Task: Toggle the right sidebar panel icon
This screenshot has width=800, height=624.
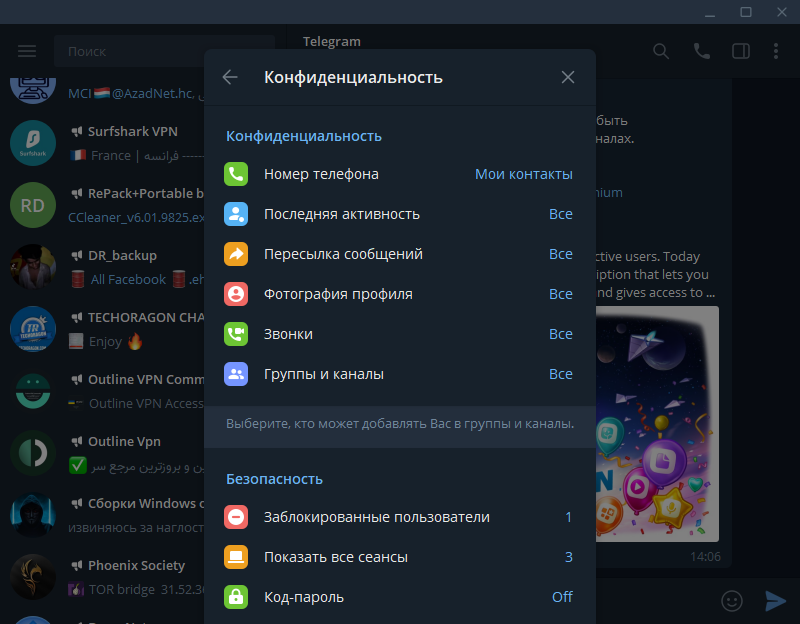Action: tap(741, 51)
